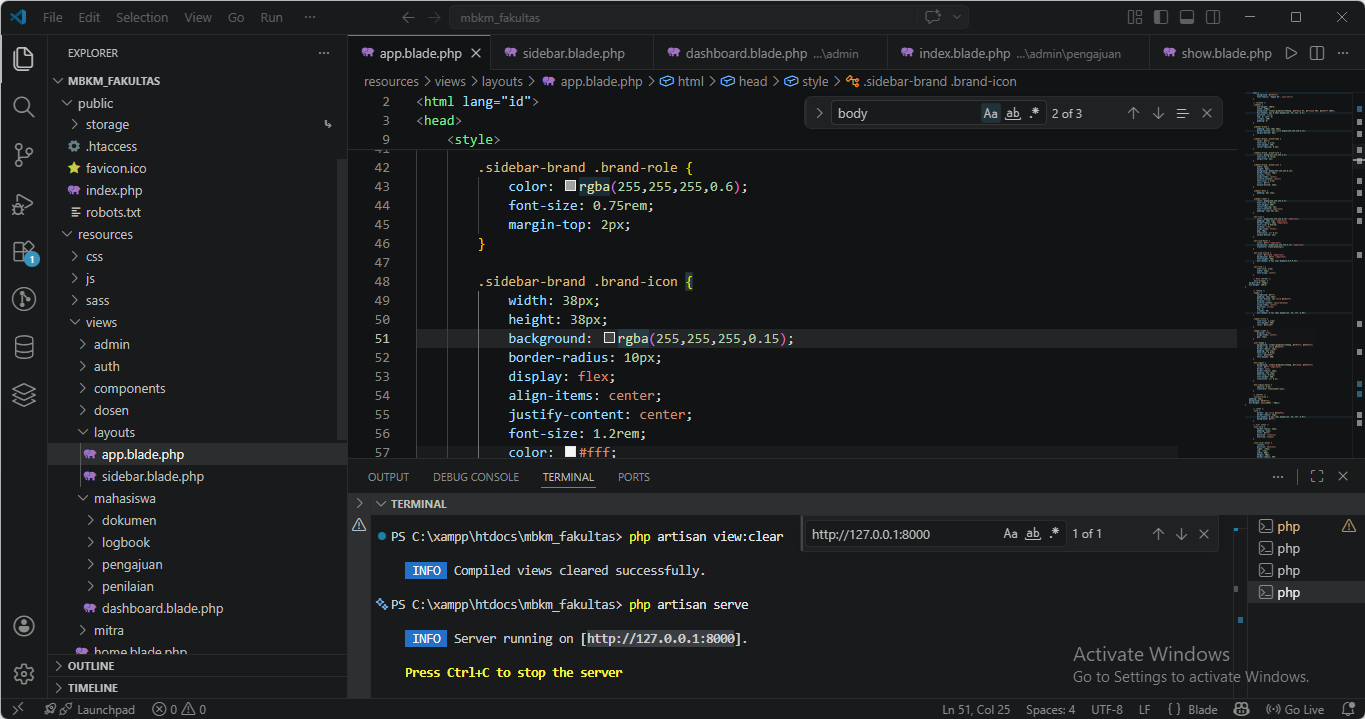Close the bottom panel

point(1343,477)
